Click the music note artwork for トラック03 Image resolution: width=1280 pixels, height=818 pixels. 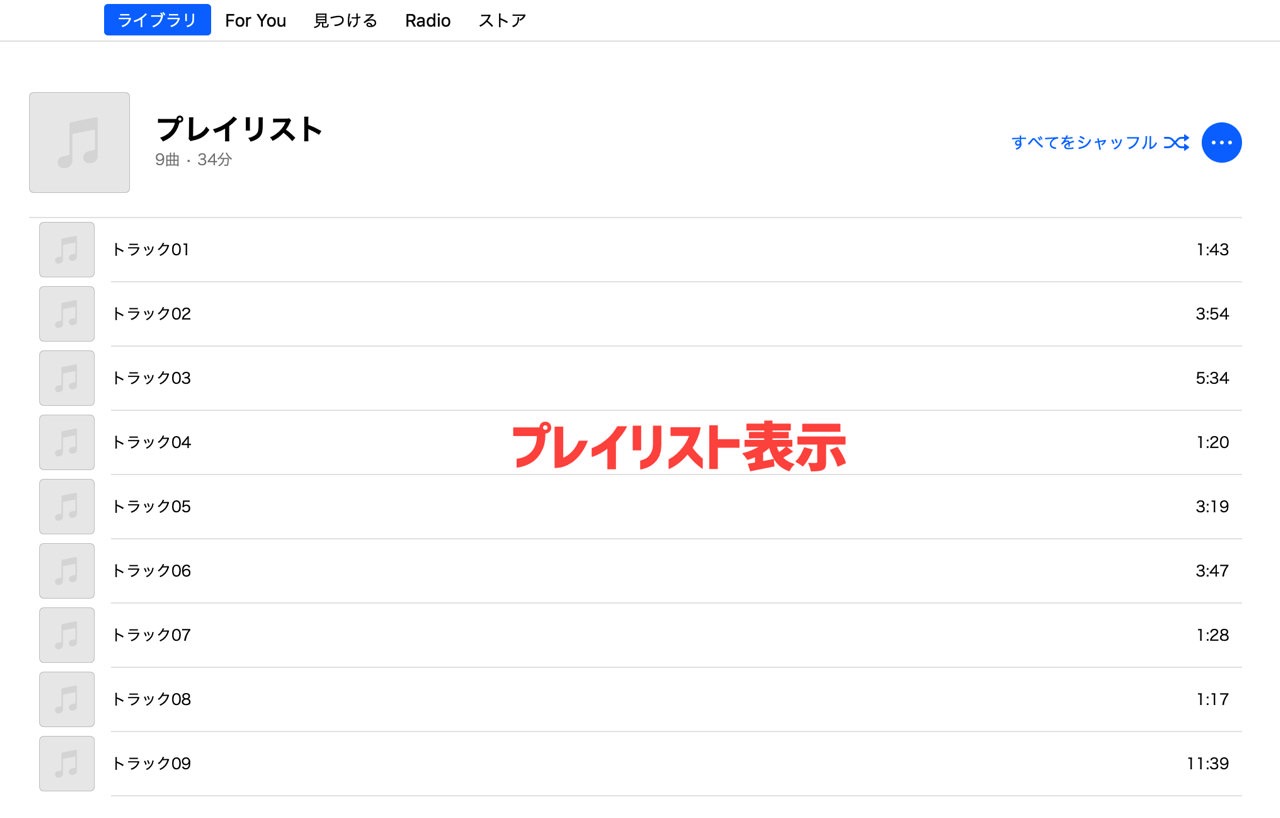pyautogui.click(x=67, y=378)
